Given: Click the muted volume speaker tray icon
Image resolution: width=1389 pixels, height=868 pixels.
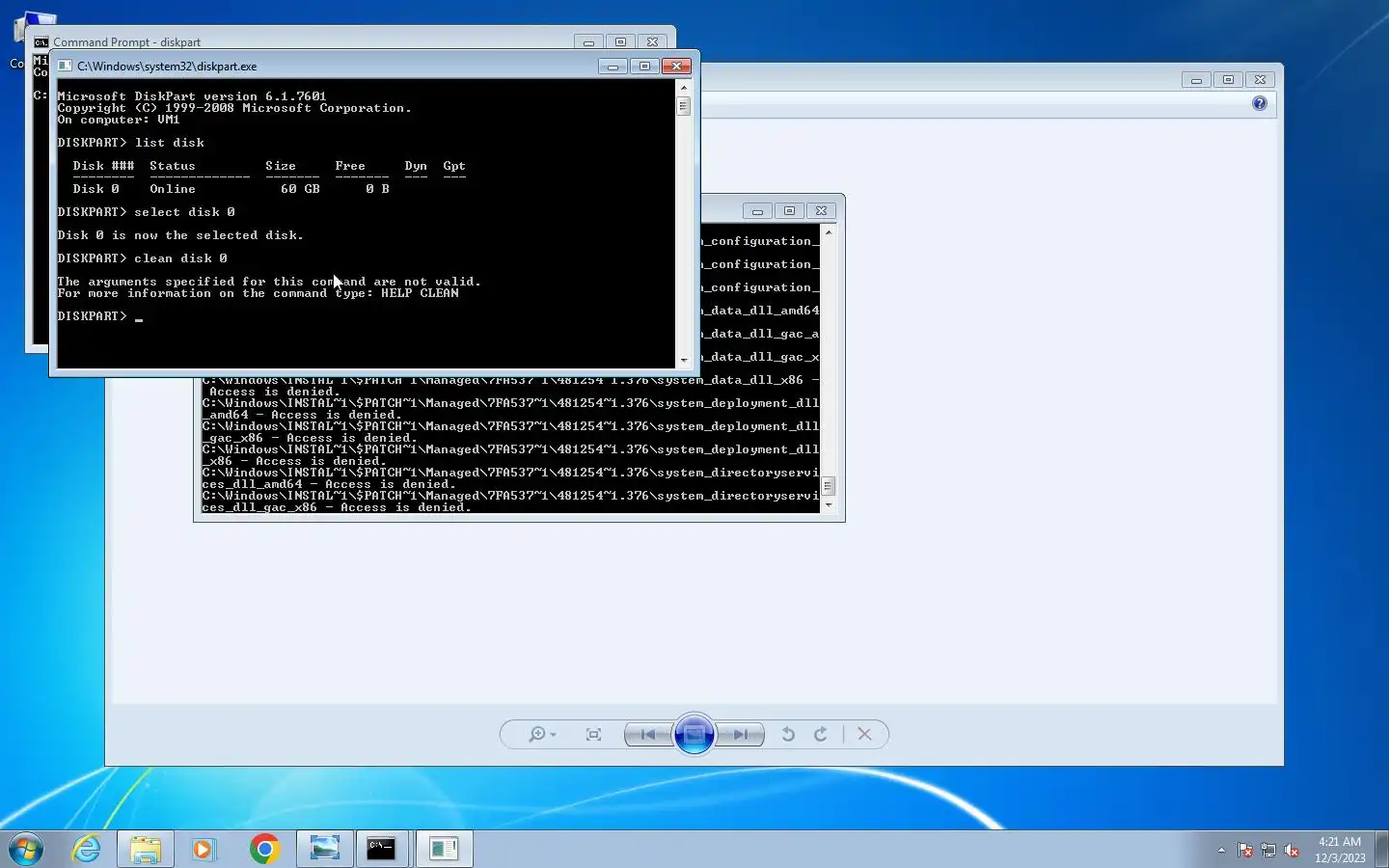Looking at the screenshot, I should 1292,850.
